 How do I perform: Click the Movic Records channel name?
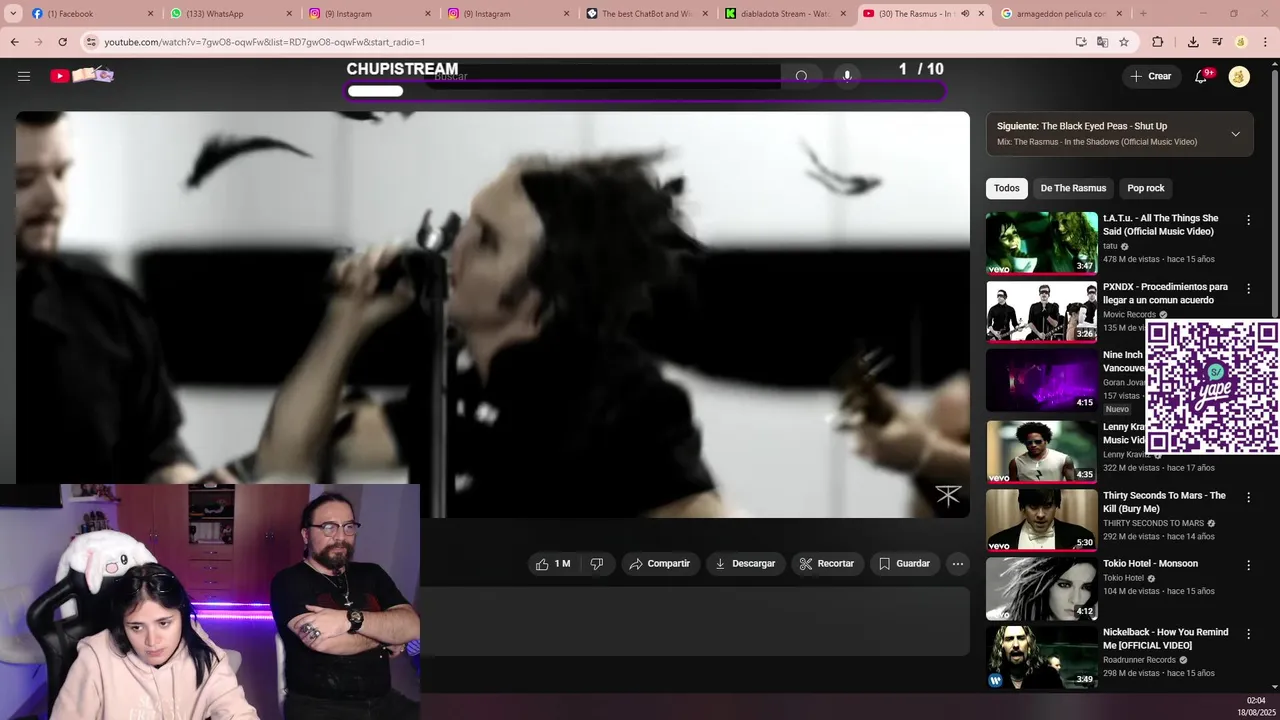[1129, 315]
